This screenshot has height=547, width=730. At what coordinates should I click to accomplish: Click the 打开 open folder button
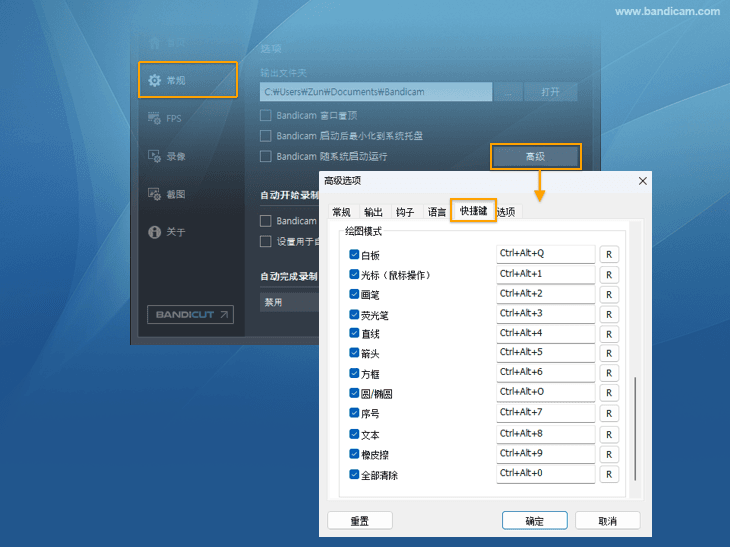(x=550, y=92)
